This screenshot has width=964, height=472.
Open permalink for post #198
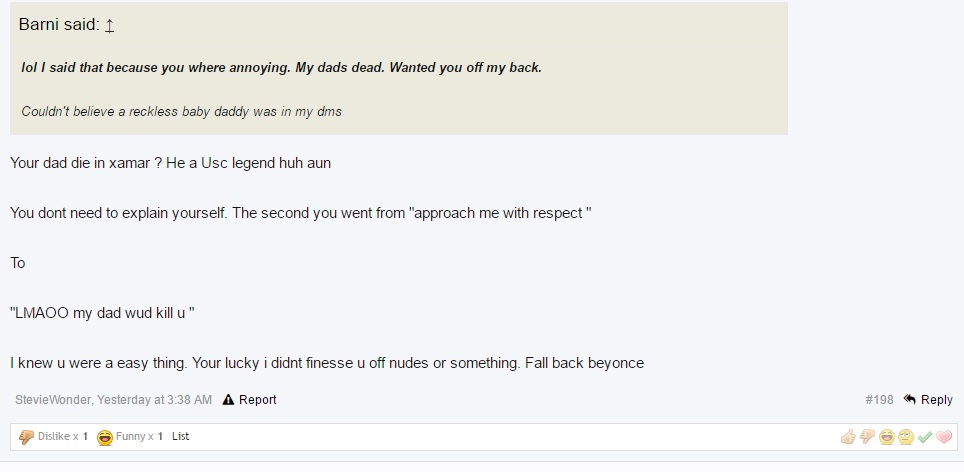tap(879, 399)
